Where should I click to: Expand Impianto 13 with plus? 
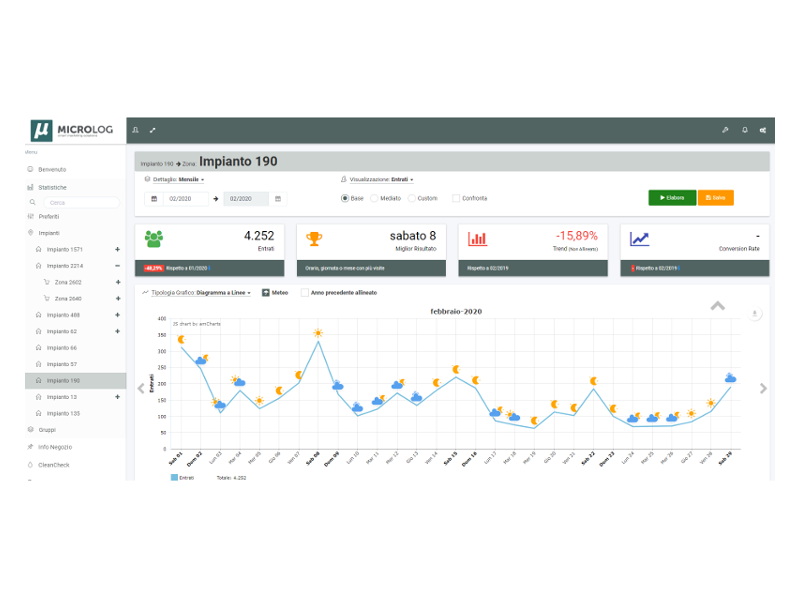(117, 397)
